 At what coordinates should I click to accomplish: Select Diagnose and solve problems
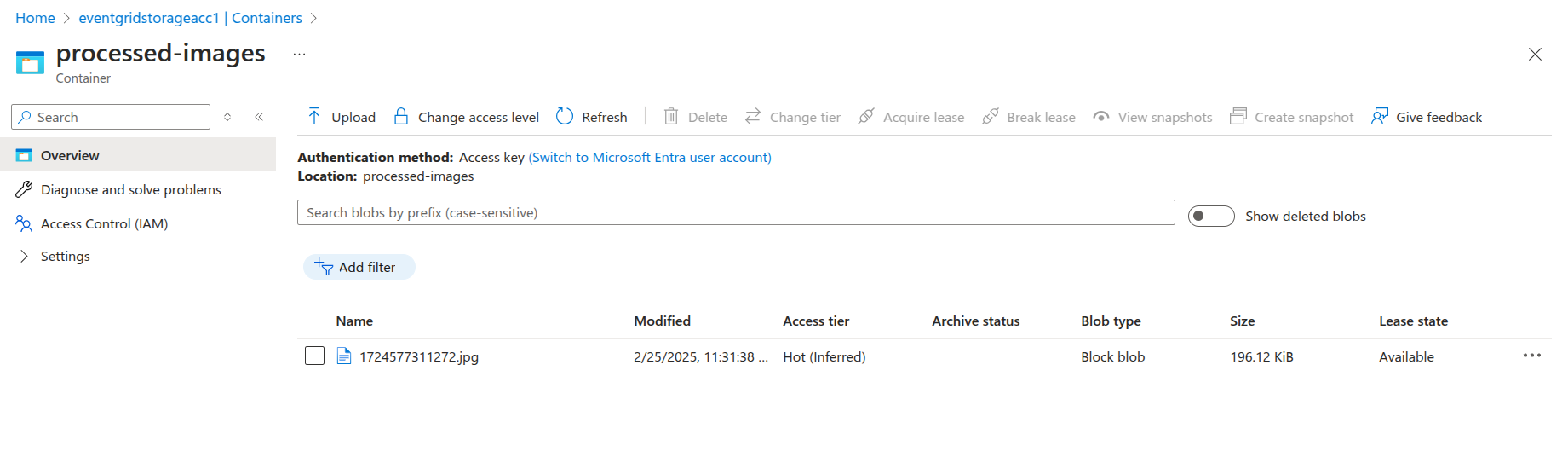point(130,189)
